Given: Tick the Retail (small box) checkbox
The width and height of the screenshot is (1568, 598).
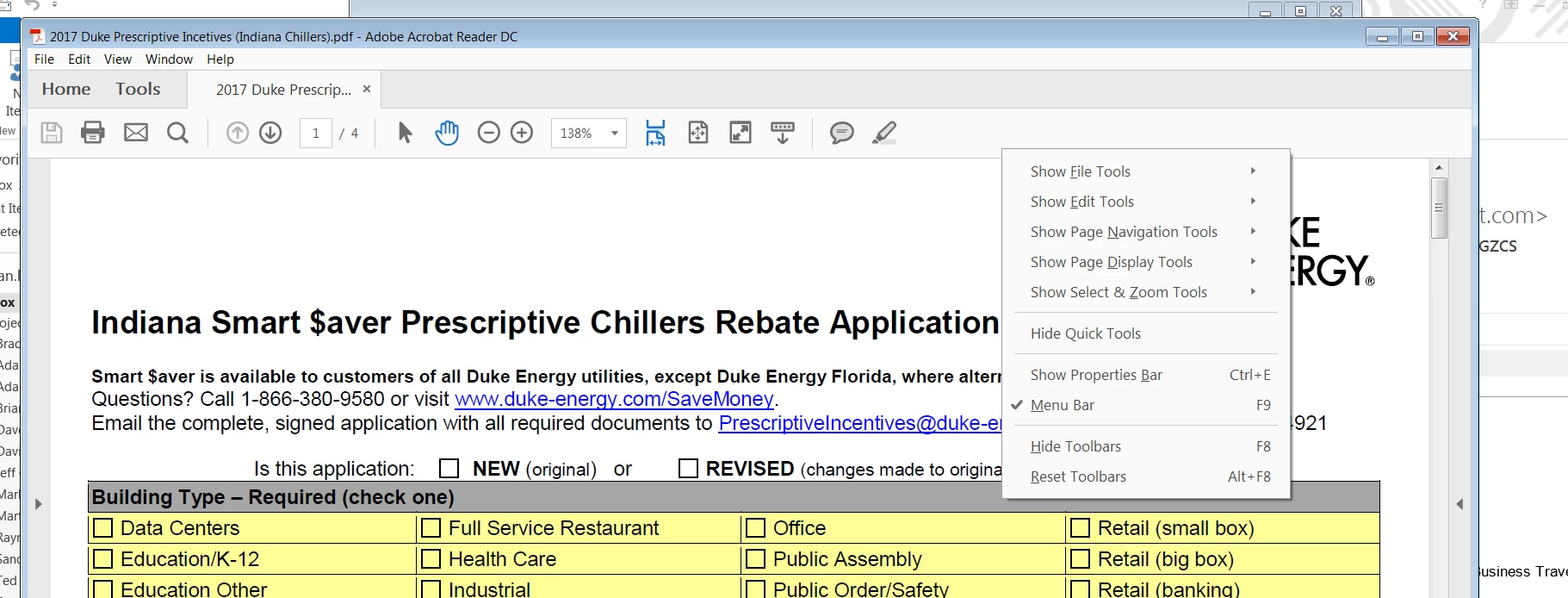Looking at the screenshot, I should pos(1080,528).
